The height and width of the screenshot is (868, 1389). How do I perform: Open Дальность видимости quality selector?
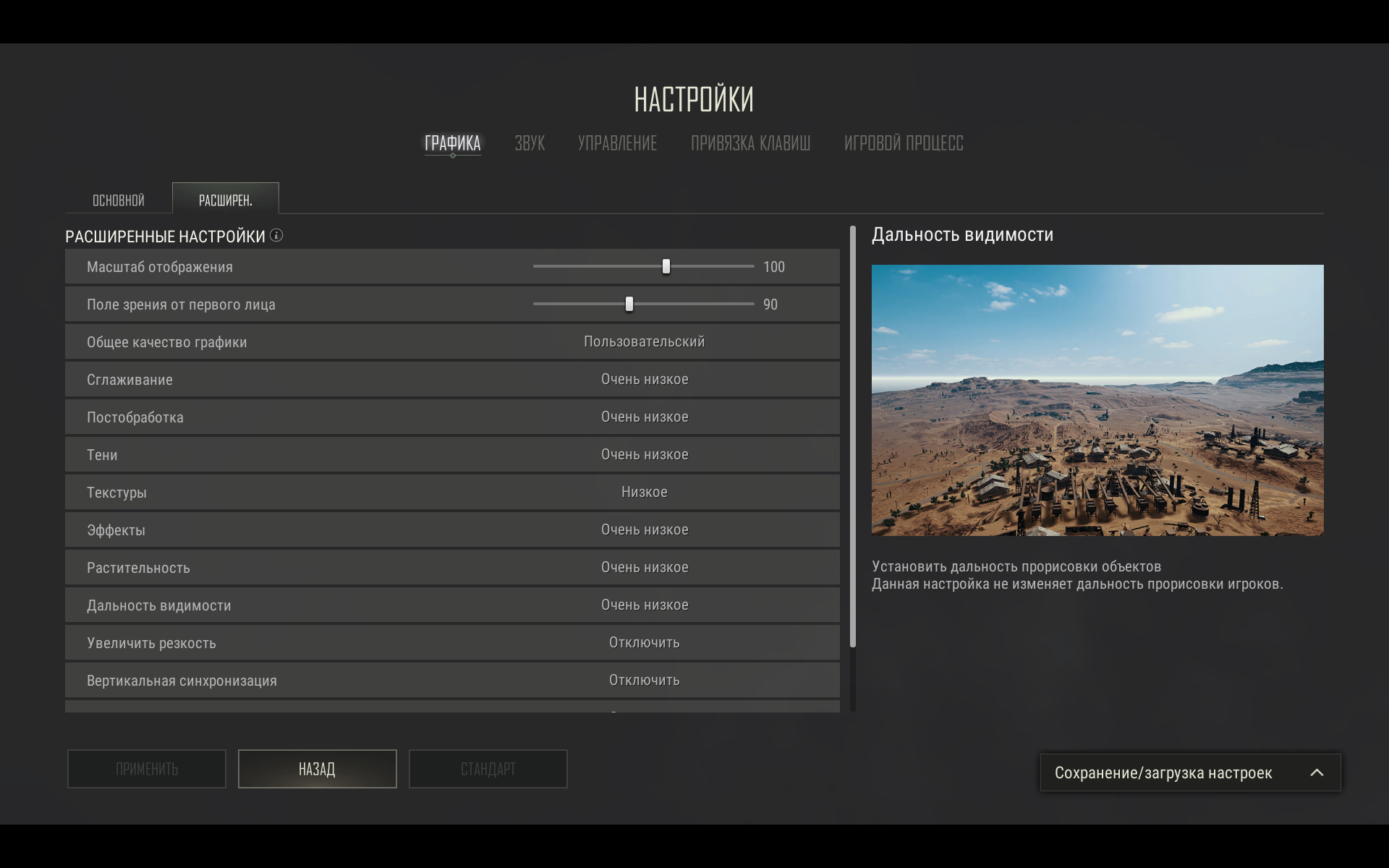[x=645, y=605]
